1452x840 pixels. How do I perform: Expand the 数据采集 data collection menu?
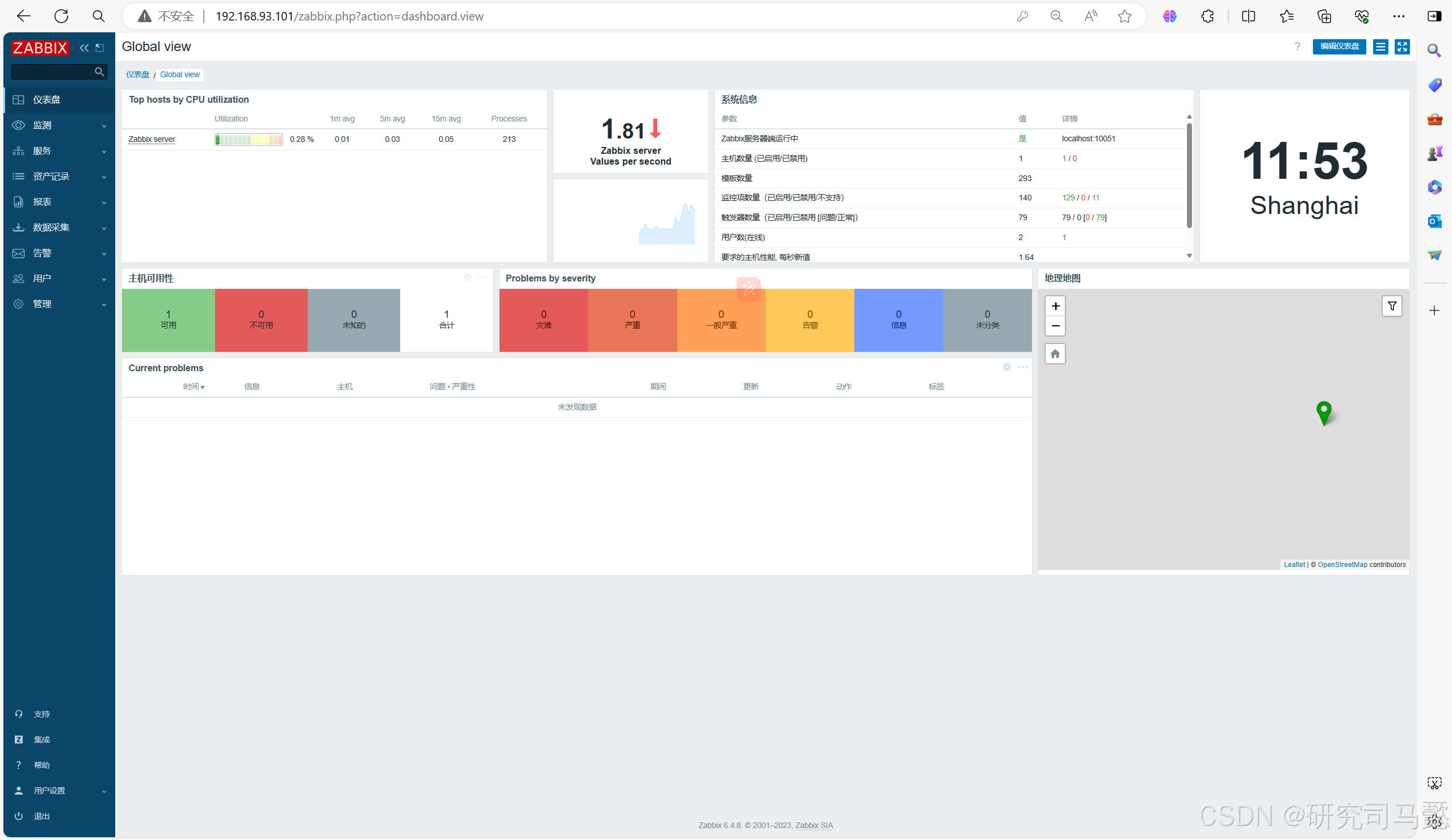(60, 227)
